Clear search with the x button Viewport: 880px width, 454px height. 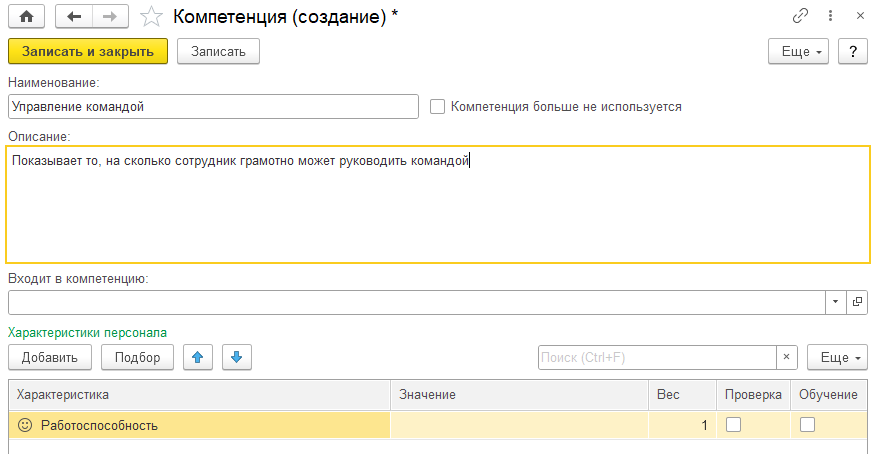click(787, 357)
